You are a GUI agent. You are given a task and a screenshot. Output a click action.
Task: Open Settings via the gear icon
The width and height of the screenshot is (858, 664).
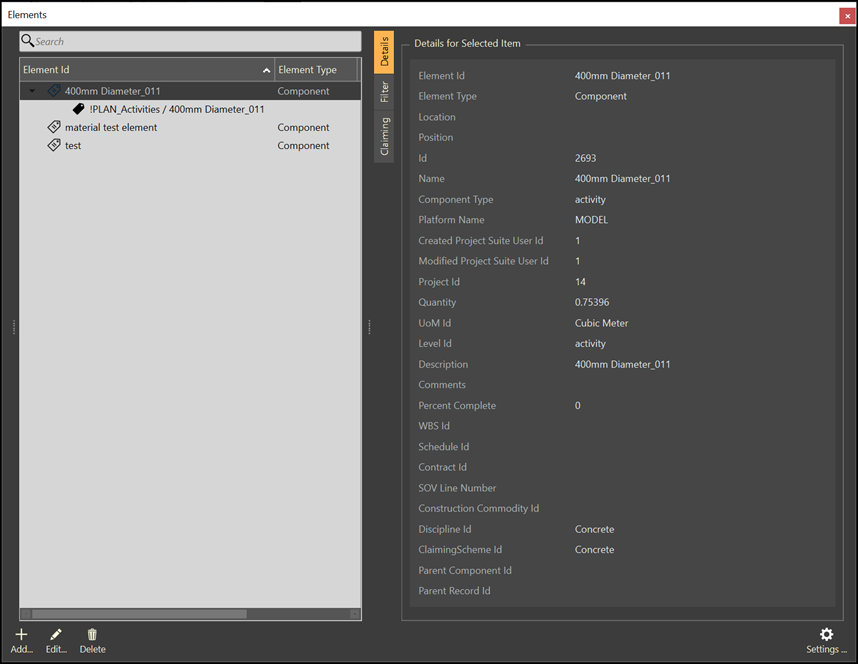(x=826, y=634)
